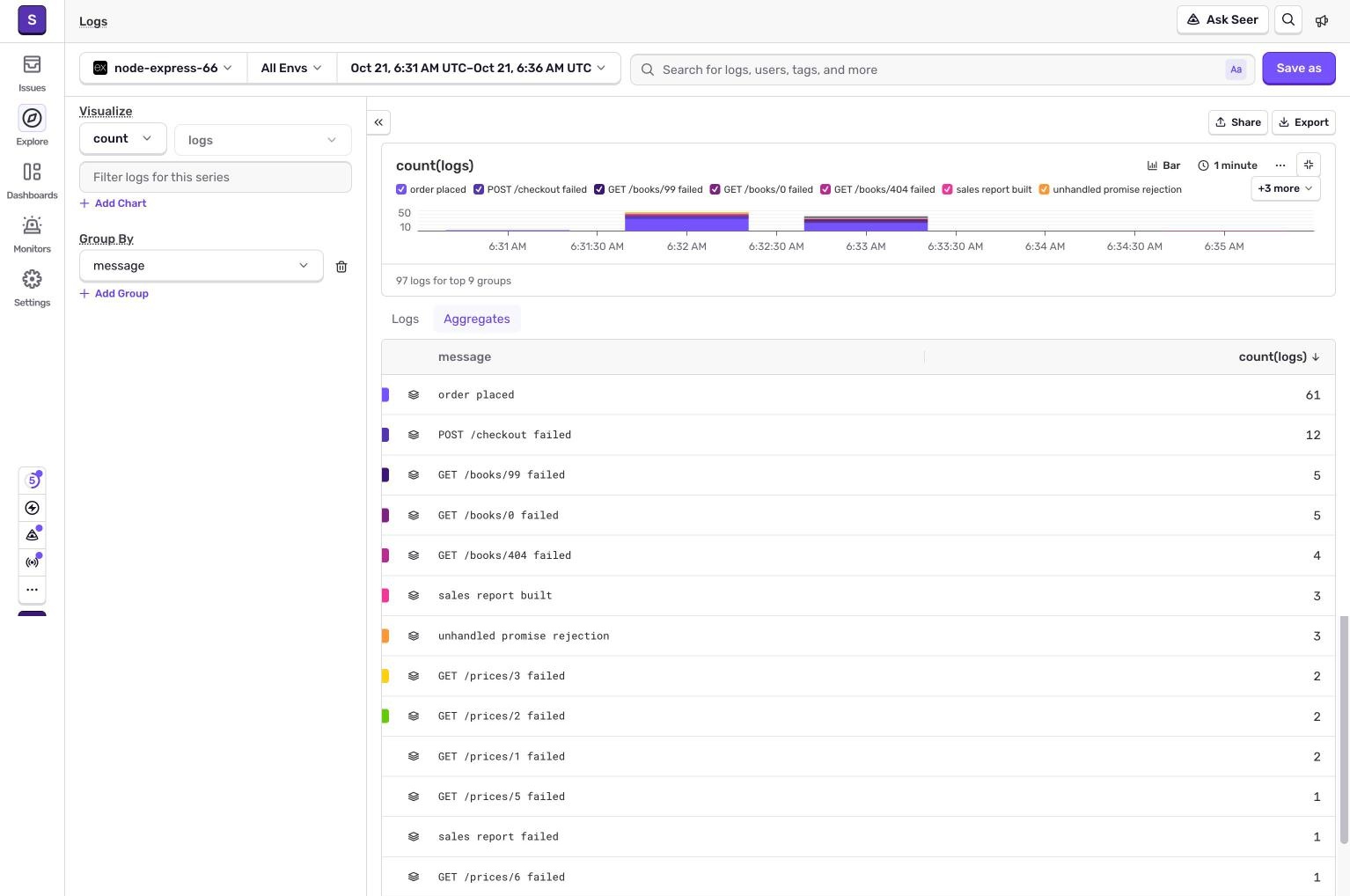Image resolution: width=1350 pixels, height=896 pixels.
Task: Click the Share button
Action: (1237, 122)
